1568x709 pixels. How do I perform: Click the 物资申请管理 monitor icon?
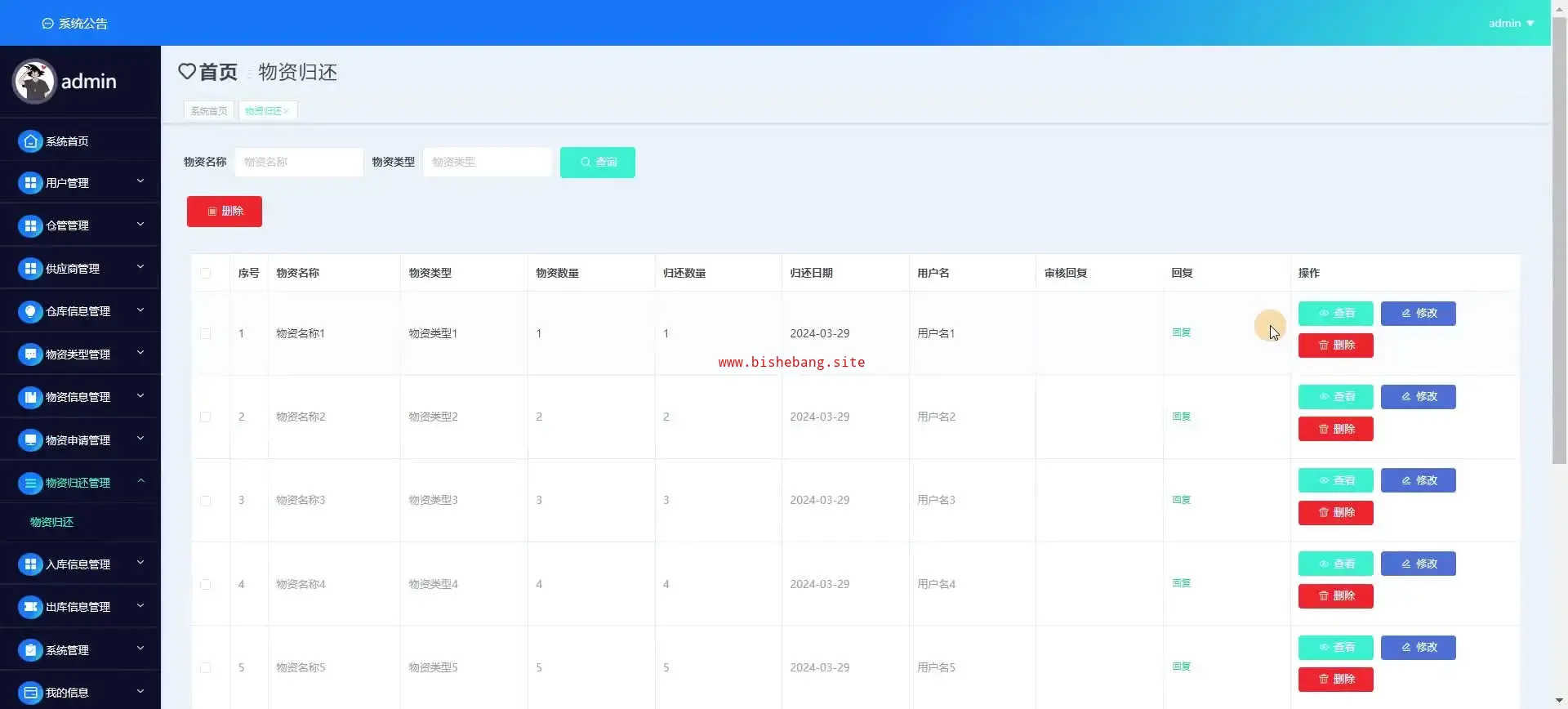[30, 440]
